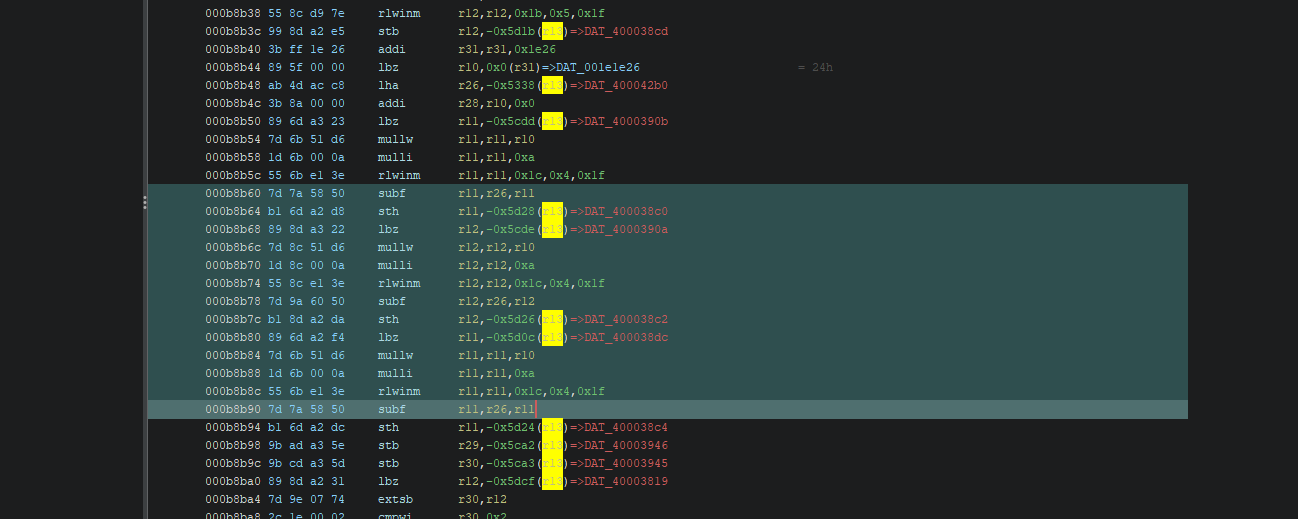The height and width of the screenshot is (519, 1298).
Task: Select the DAT_40003819 reference
Action: coord(626,482)
